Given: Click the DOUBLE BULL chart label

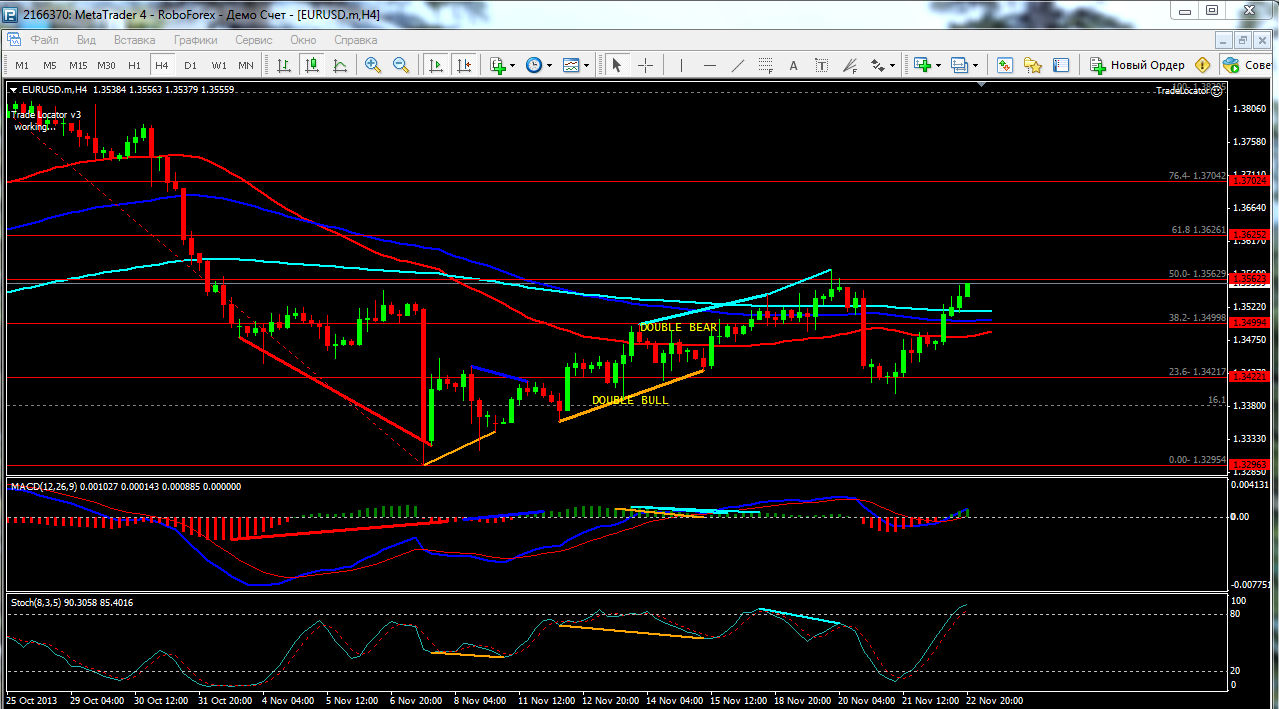Looking at the screenshot, I should 630,400.
